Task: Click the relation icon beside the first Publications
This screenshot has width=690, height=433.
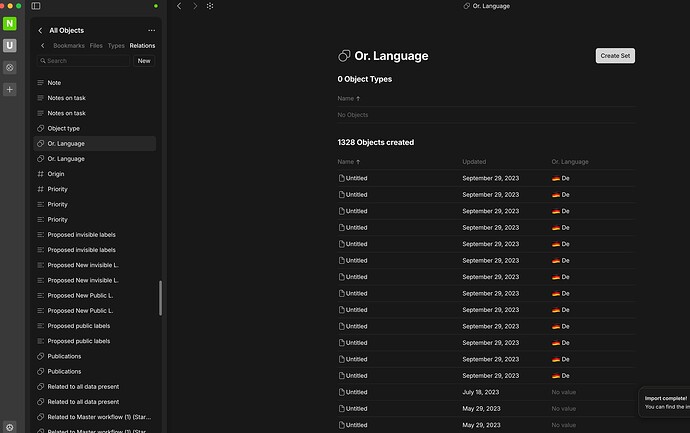Action: (40, 356)
